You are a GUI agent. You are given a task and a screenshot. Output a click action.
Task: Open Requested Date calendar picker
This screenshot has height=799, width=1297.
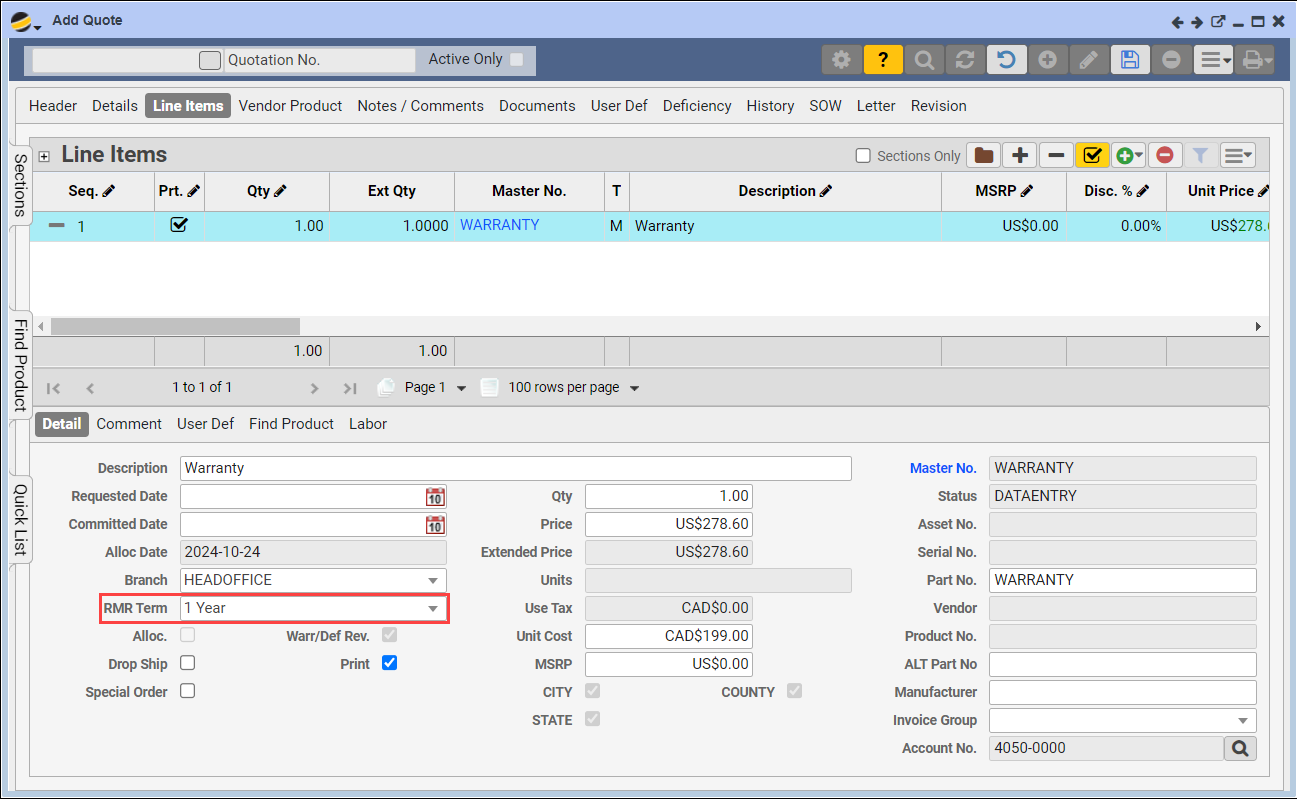point(435,496)
